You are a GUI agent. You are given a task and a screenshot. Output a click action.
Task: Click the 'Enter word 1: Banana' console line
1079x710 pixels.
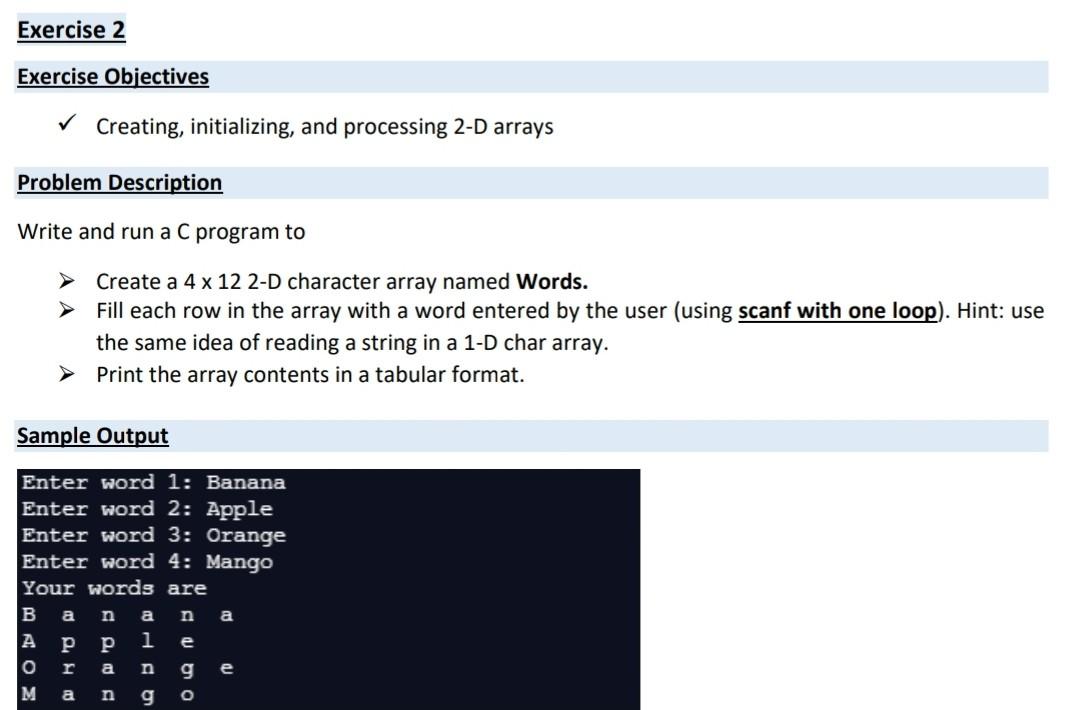point(153,482)
